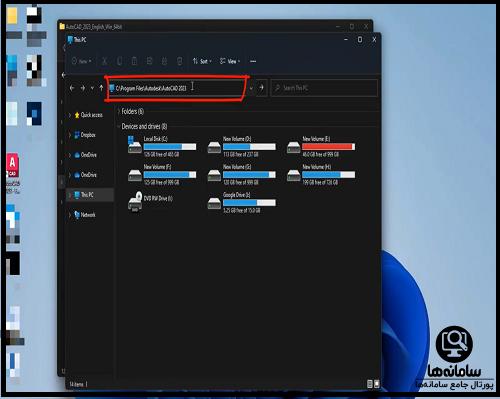Switch to large icons view in status bar
500x399 pixels.
point(377,384)
